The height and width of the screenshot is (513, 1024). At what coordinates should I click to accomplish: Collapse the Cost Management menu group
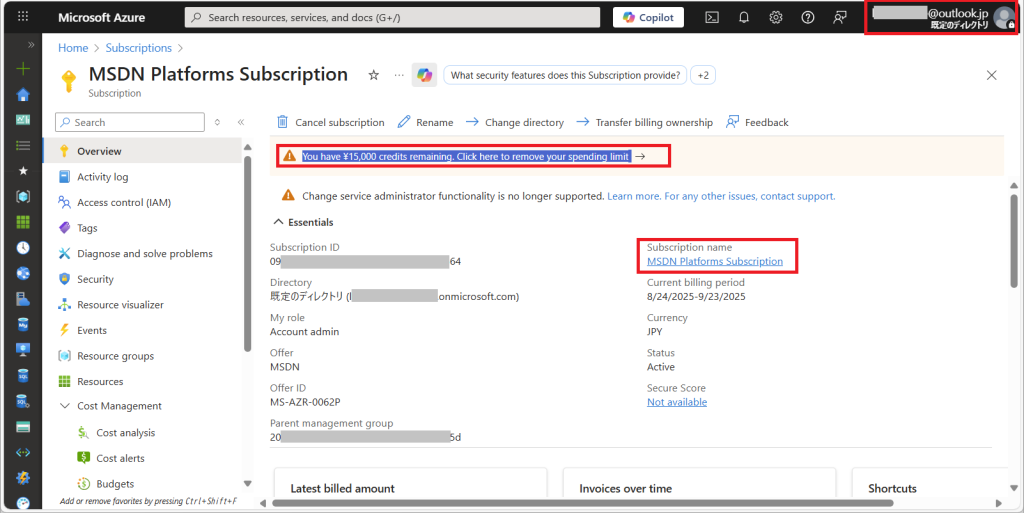coord(65,406)
